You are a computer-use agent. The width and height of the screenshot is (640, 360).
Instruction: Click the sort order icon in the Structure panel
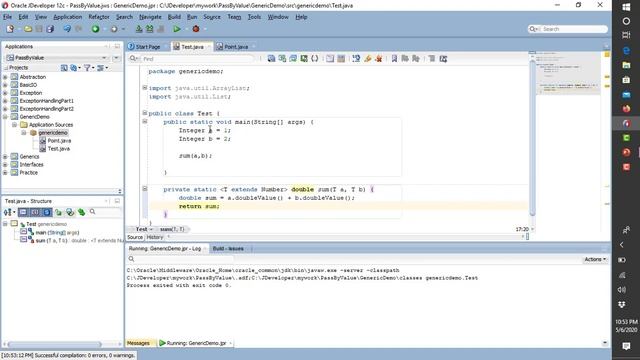pyautogui.click(x=8, y=212)
